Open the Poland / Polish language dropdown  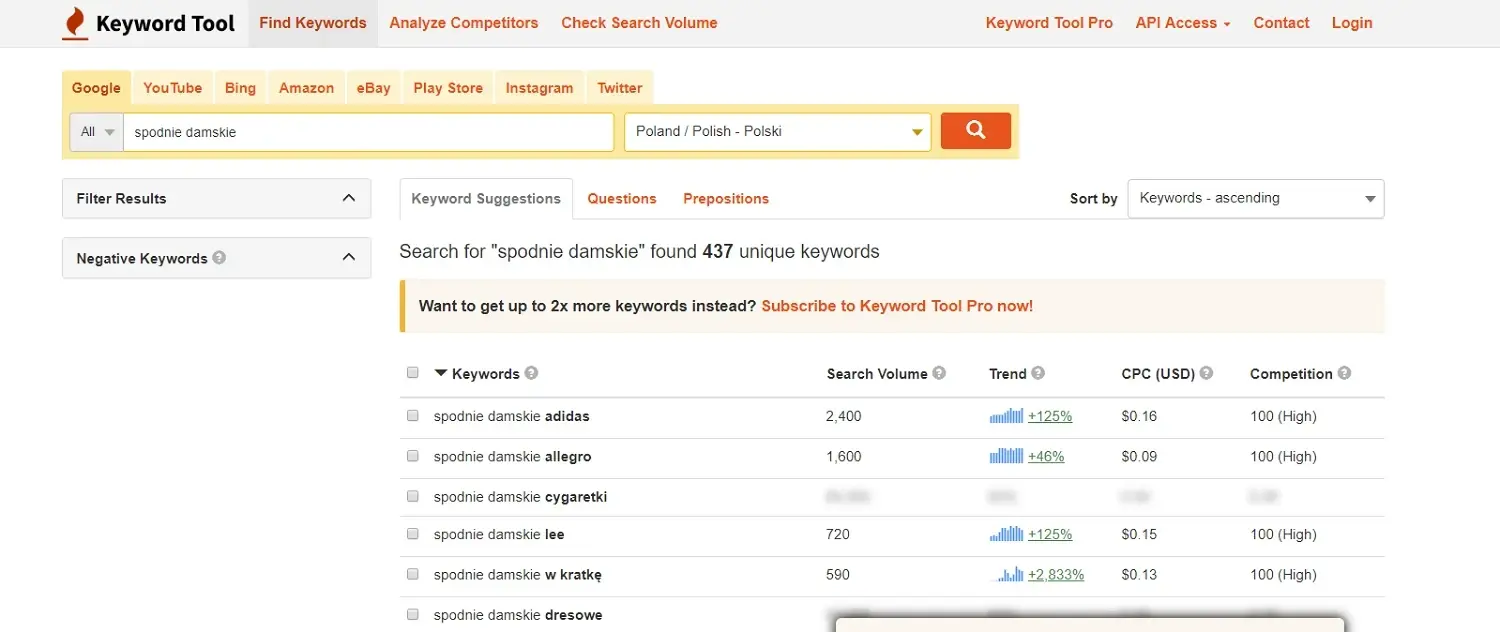click(x=777, y=131)
